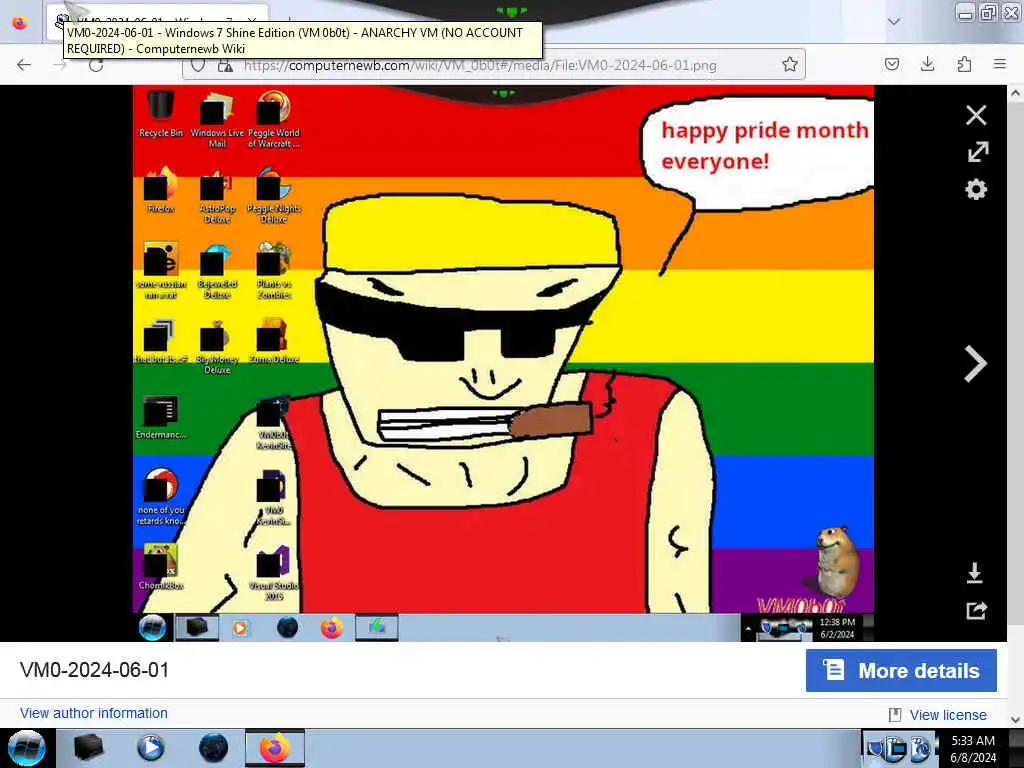Screen dimensions: 1024x768
Task: Open the View license link
Action: pos(948,715)
